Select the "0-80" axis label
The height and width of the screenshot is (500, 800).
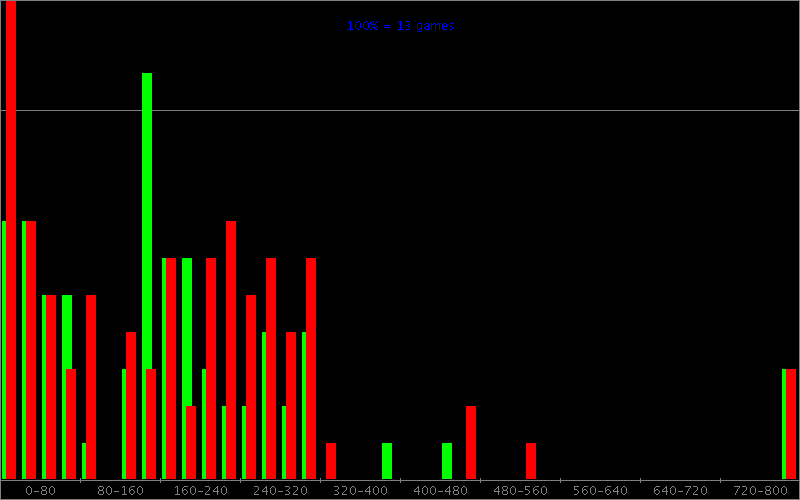tap(40, 491)
